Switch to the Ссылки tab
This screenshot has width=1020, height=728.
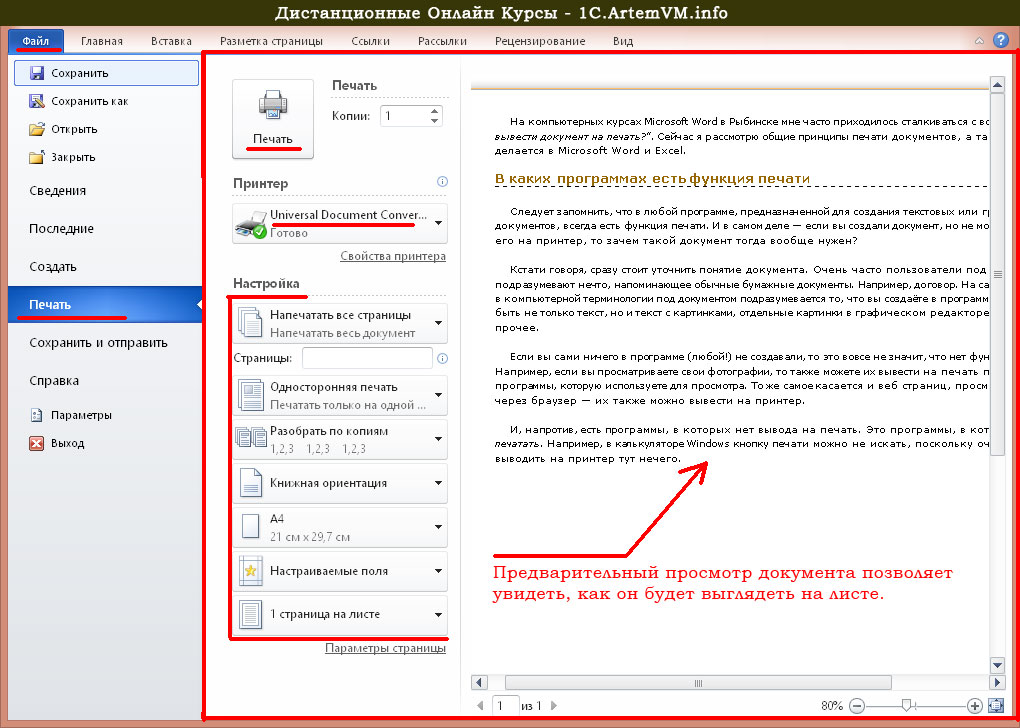click(x=370, y=41)
